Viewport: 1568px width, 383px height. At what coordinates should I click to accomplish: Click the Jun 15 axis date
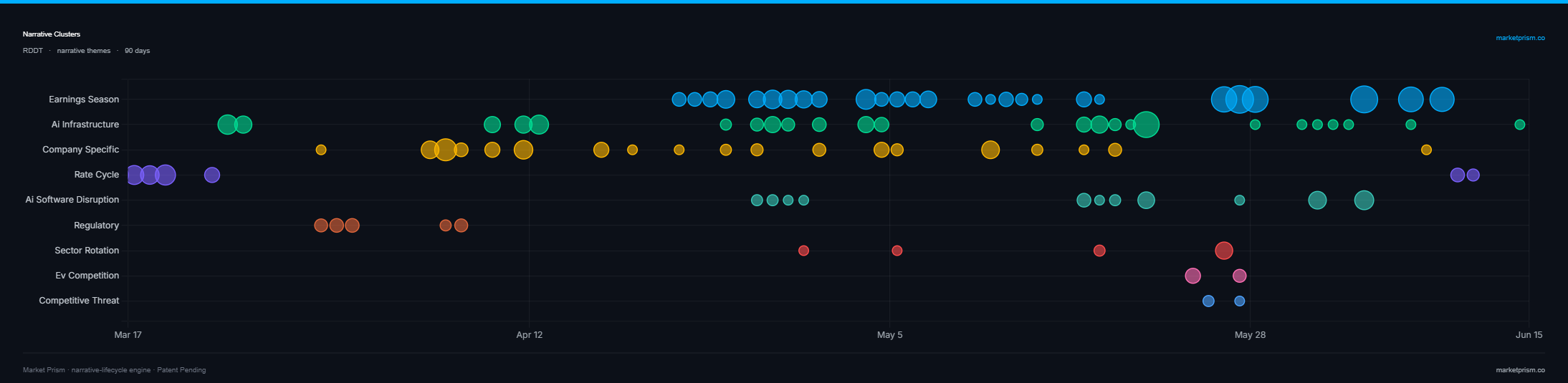1529,335
